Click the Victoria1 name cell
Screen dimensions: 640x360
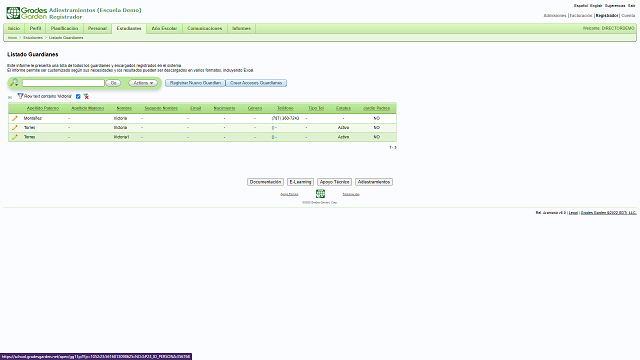click(121, 137)
